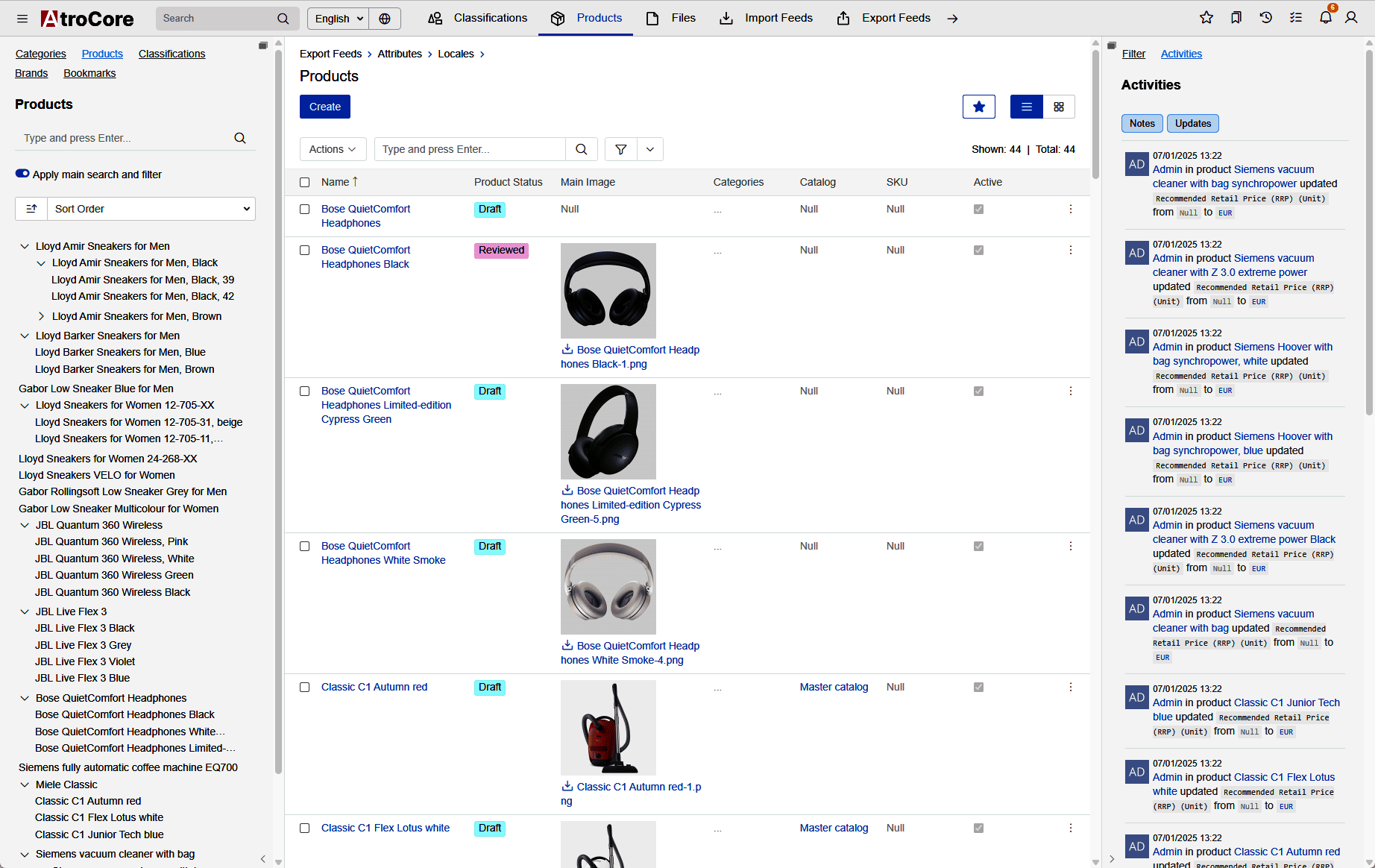
Task: Open the Master catalog link for Classic C1 Autumn red
Action: (834, 687)
